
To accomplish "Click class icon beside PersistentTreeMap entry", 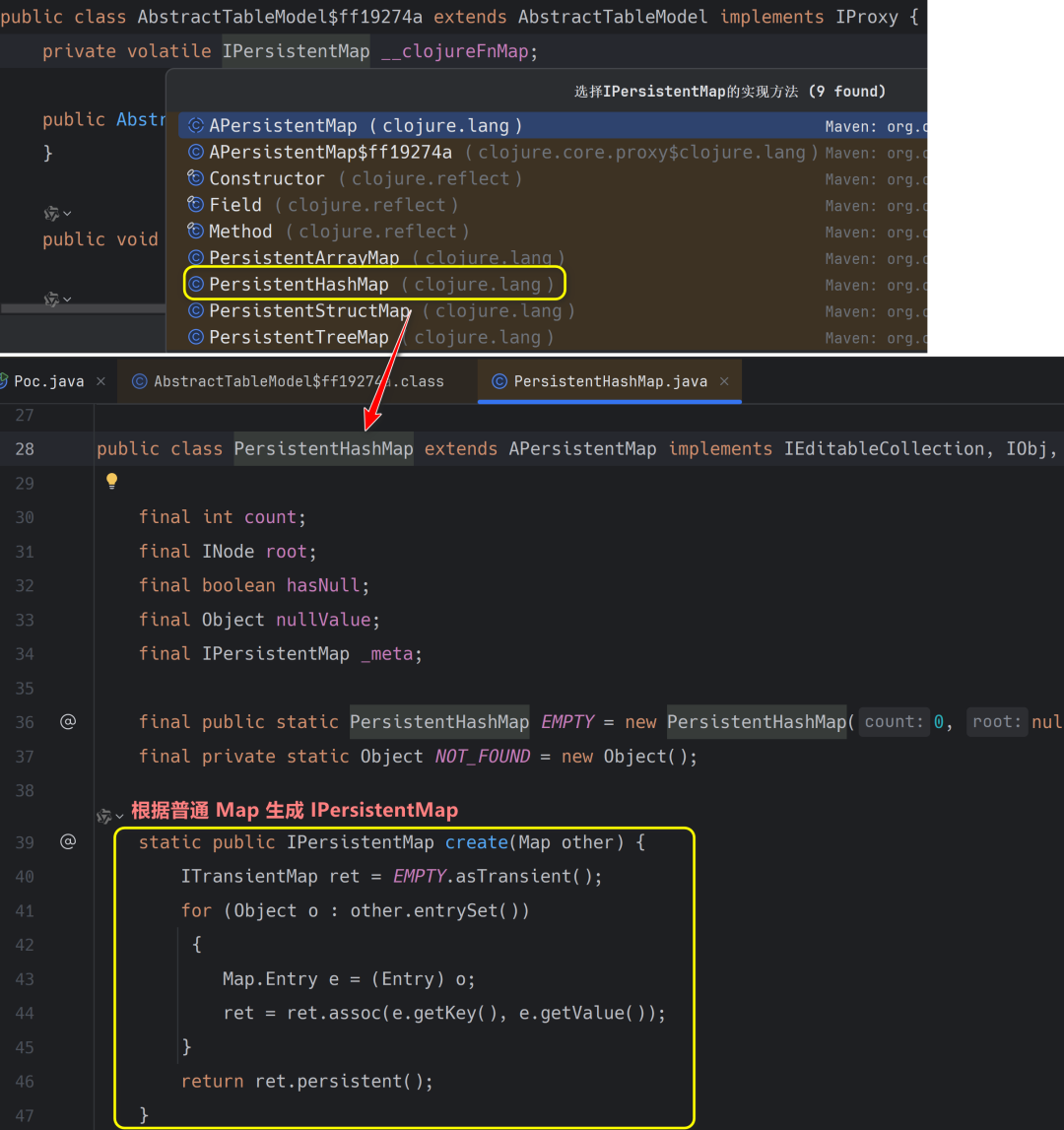I will (195, 337).
